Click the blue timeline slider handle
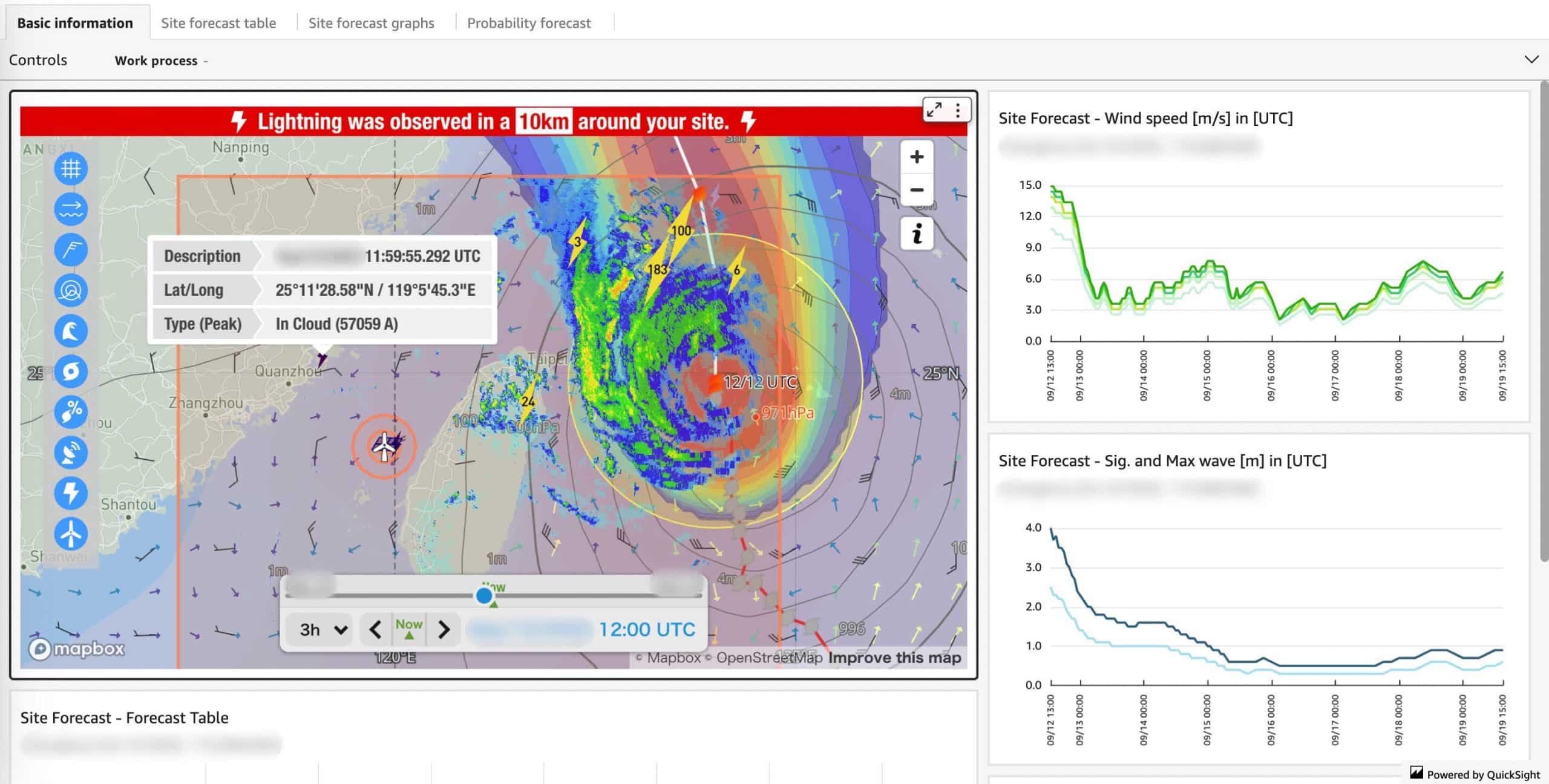Viewport: 1549px width, 784px height. click(x=483, y=596)
